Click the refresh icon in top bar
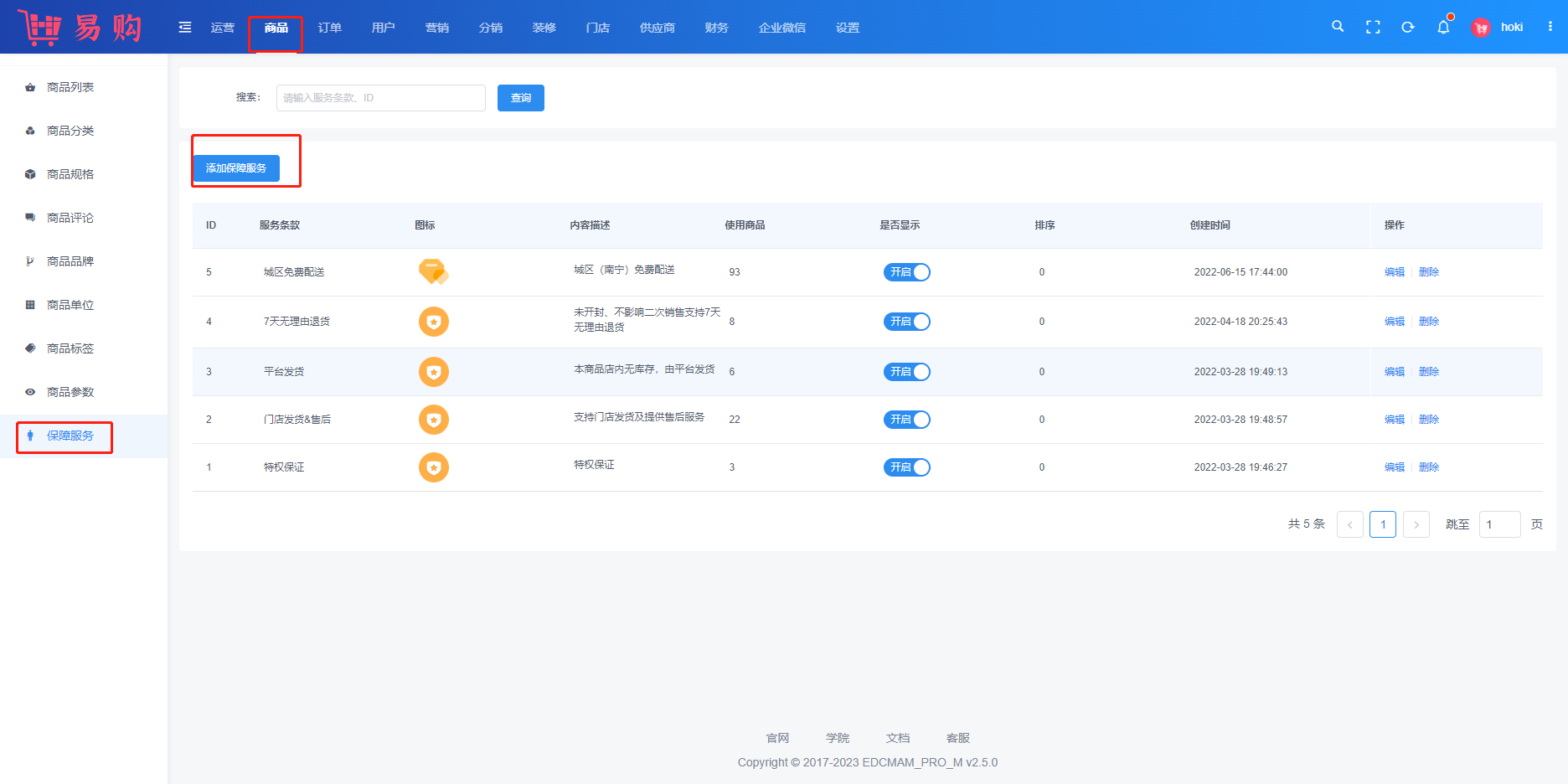The height and width of the screenshot is (784, 1568). coord(1408,28)
